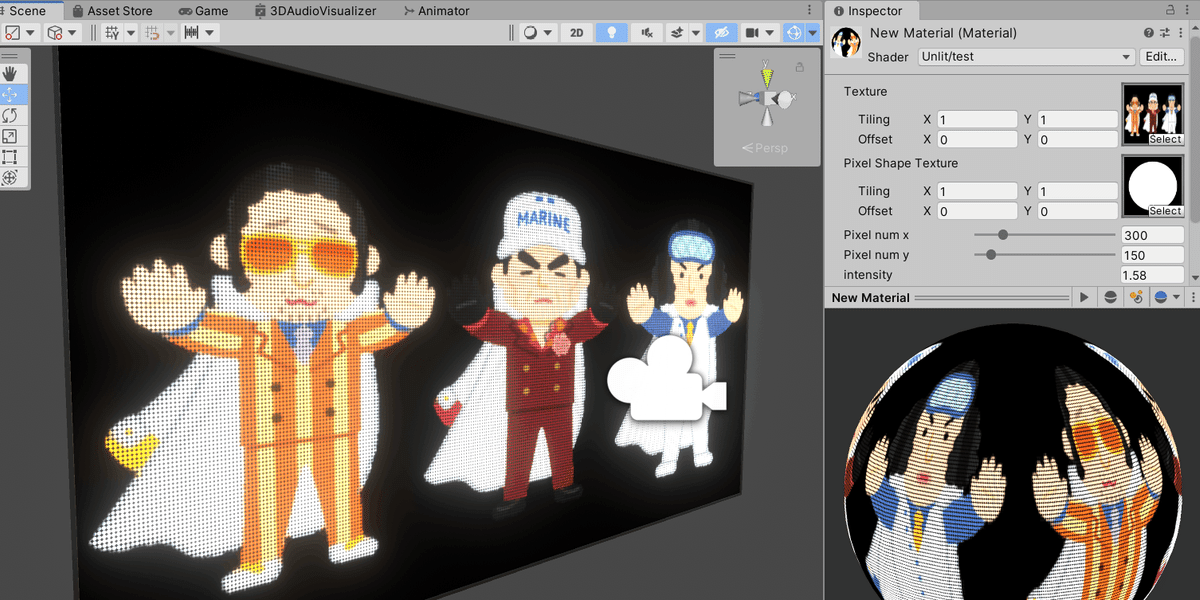Expand the pivot mode dropdown arrow
Viewport: 1200px width, 600px height.
pyautogui.click(x=32, y=32)
